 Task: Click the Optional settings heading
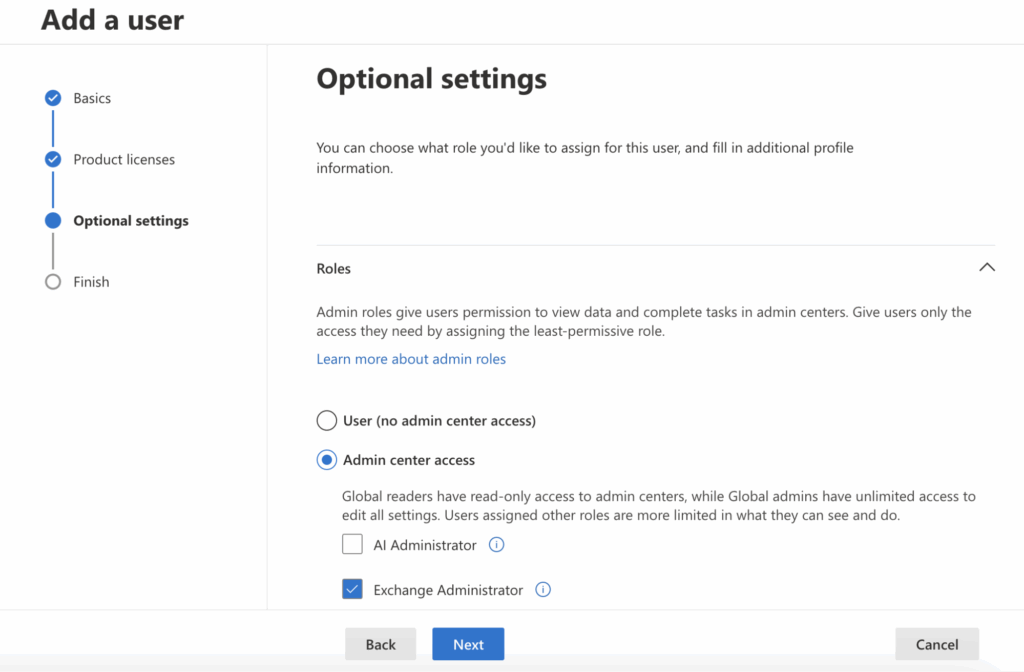(431, 78)
